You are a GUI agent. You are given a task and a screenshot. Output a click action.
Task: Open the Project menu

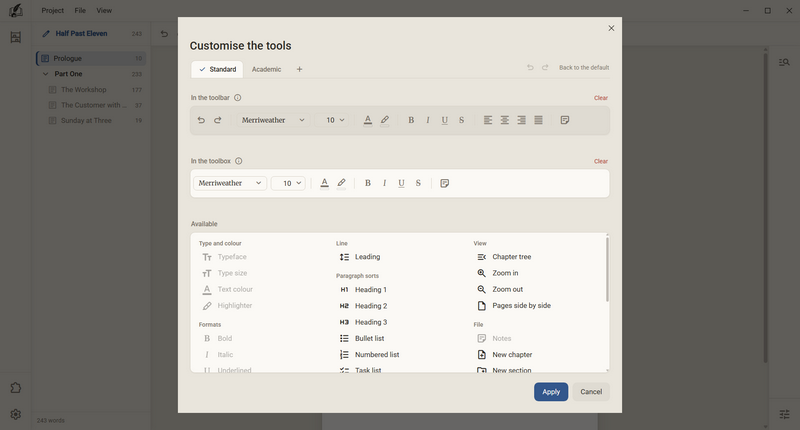click(53, 10)
